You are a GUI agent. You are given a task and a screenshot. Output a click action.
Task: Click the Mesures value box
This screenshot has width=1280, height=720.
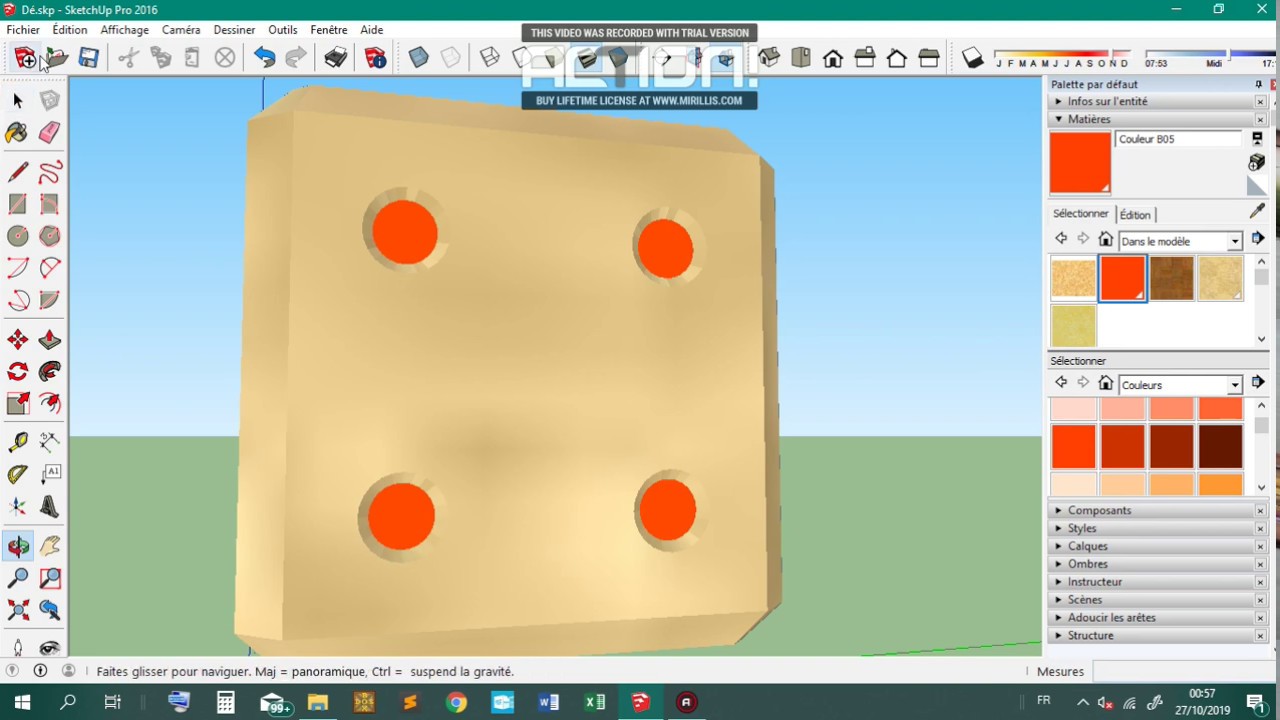[x=1184, y=672]
